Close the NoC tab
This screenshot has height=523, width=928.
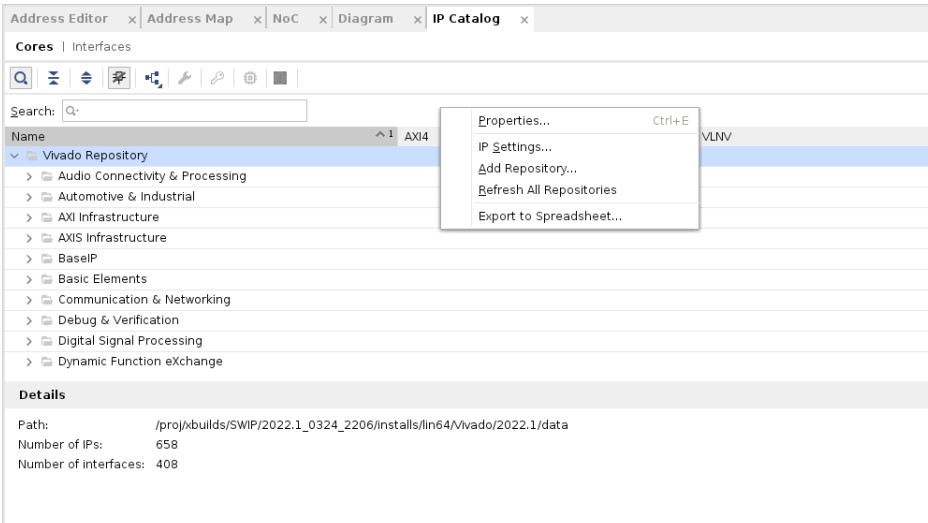pos(323,20)
